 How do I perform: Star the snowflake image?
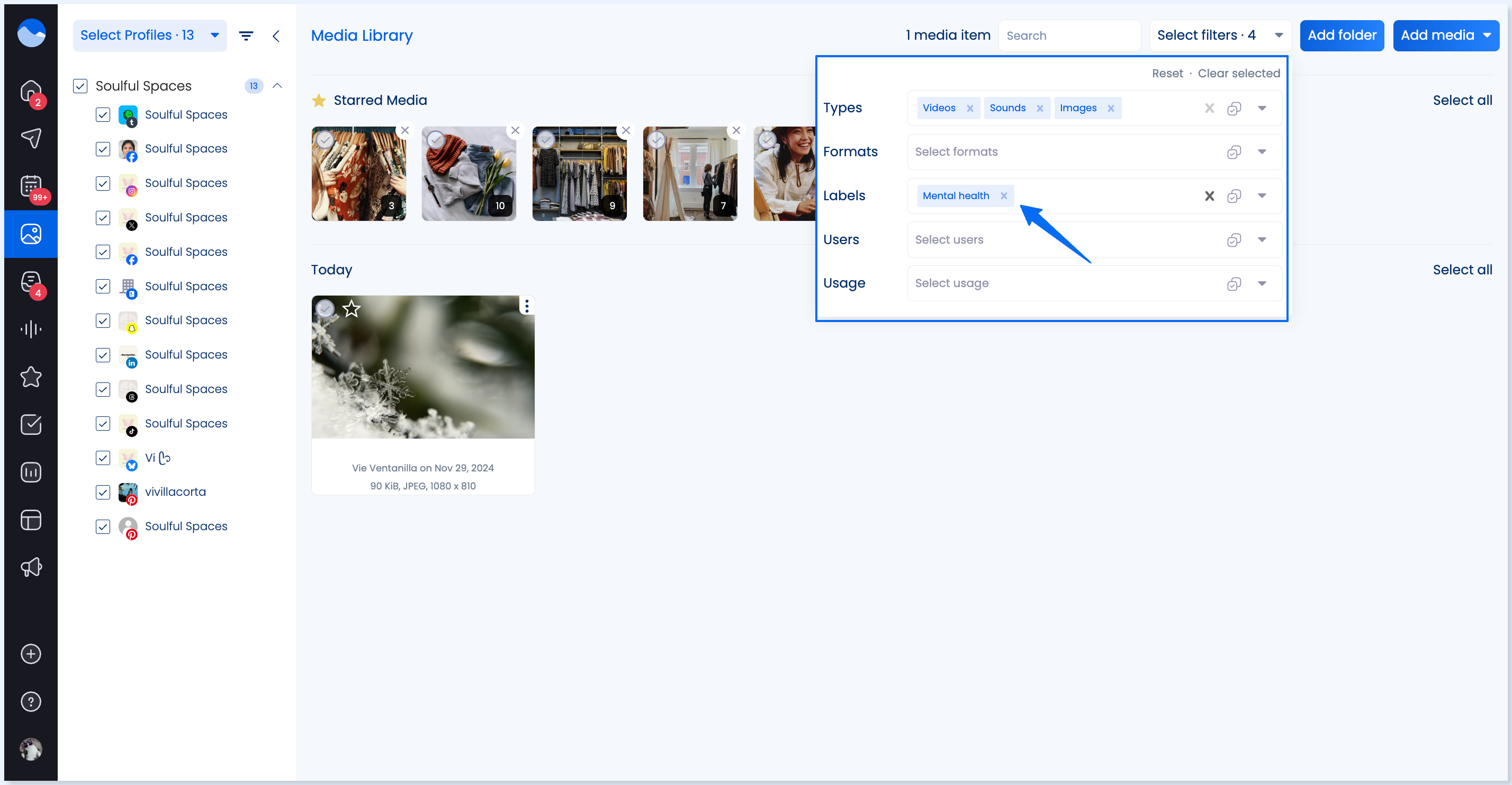pyautogui.click(x=351, y=308)
